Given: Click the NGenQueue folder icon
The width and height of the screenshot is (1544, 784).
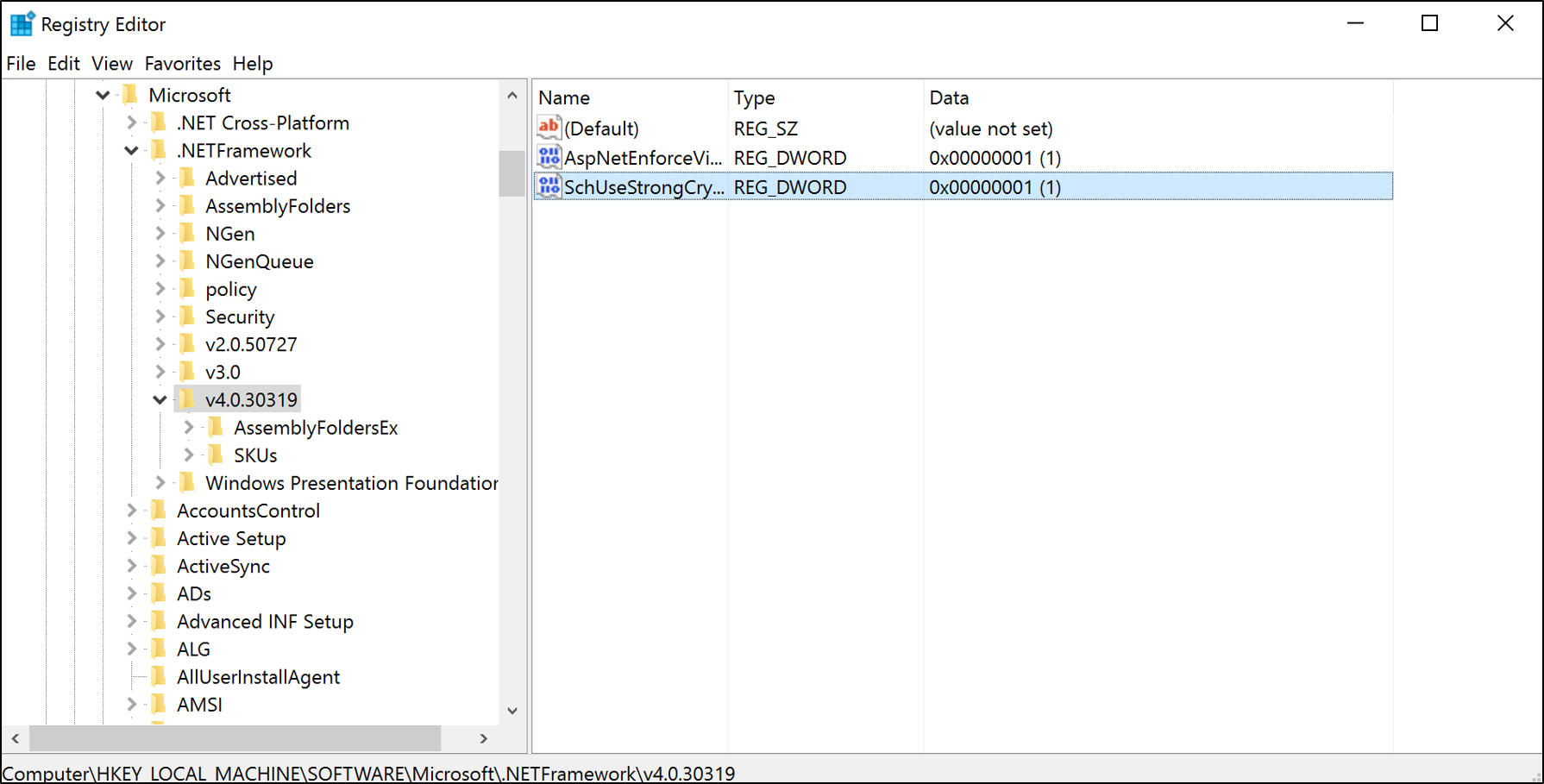Looking at the screenshot, I should click(188, 260).
